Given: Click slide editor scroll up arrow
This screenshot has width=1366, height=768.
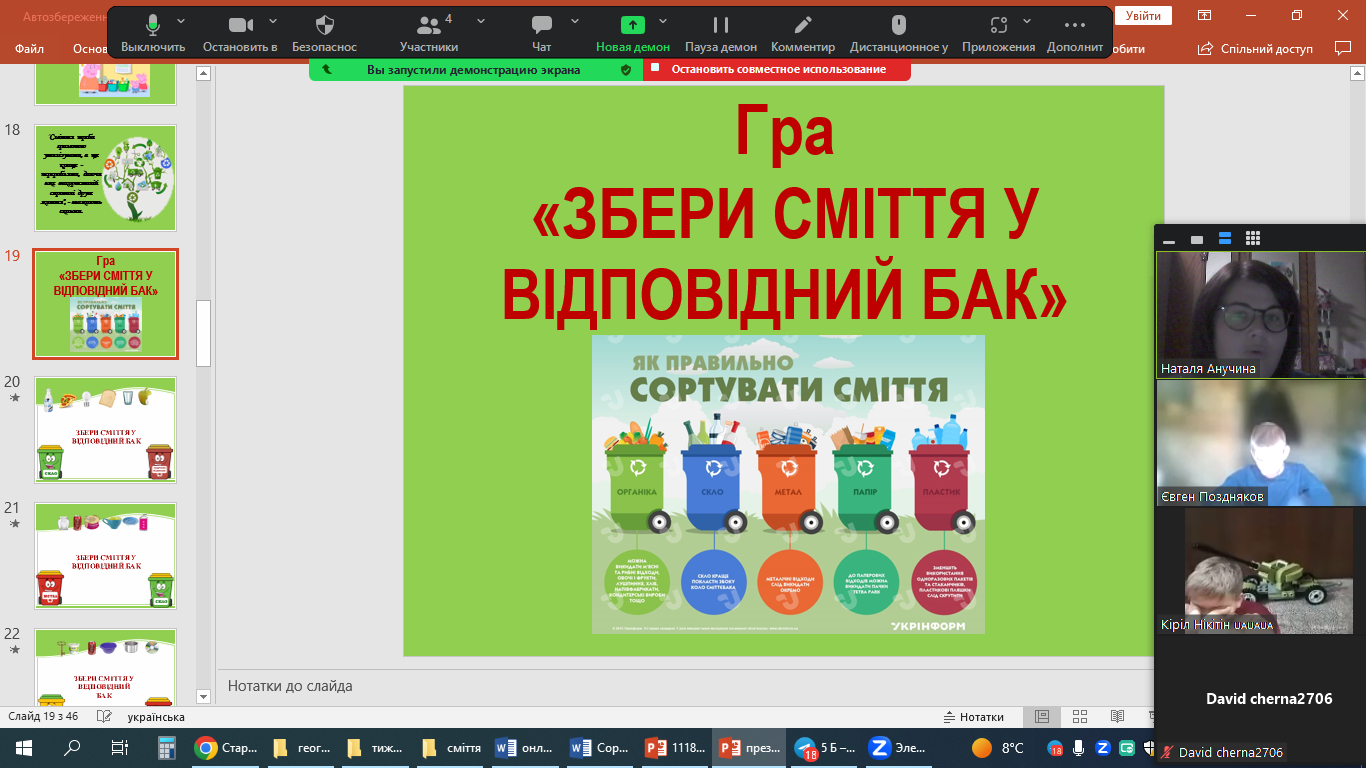Looking at the screenshot, I should coord(1357,73).
